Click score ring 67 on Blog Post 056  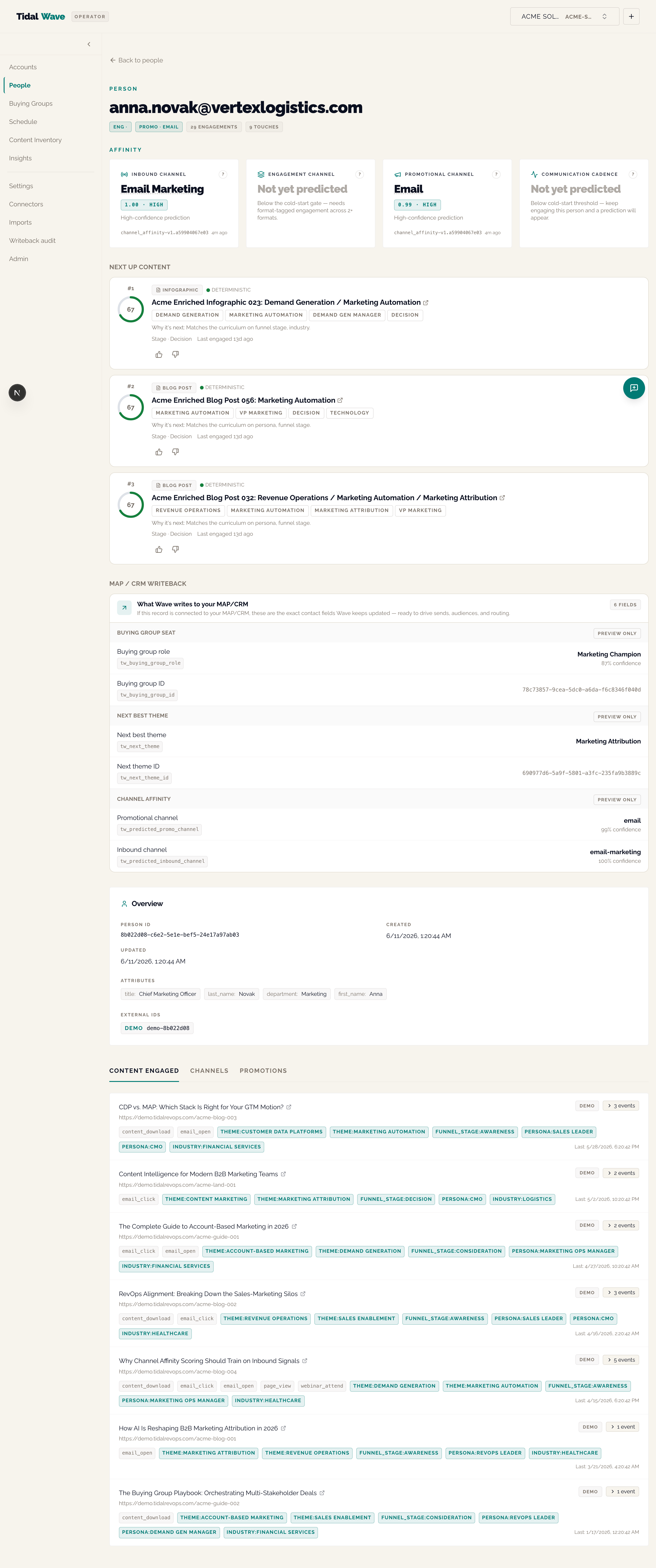point(131,407)
